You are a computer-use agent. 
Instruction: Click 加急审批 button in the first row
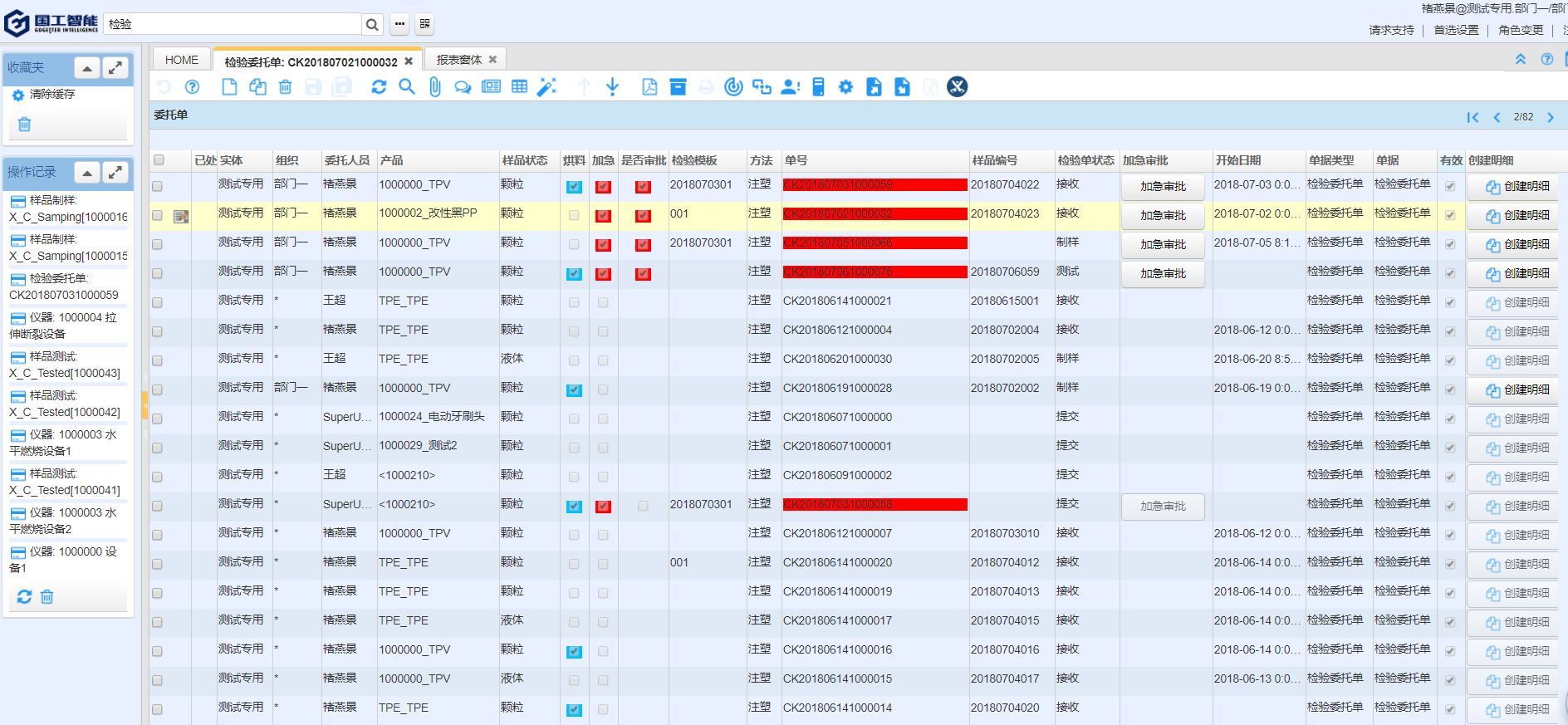1162,187
